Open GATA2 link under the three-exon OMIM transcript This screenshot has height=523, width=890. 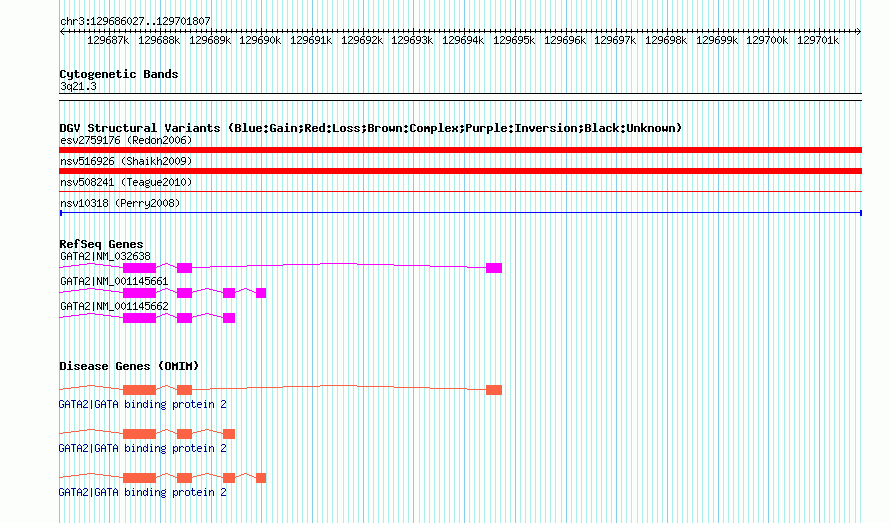tap(142, 449)
